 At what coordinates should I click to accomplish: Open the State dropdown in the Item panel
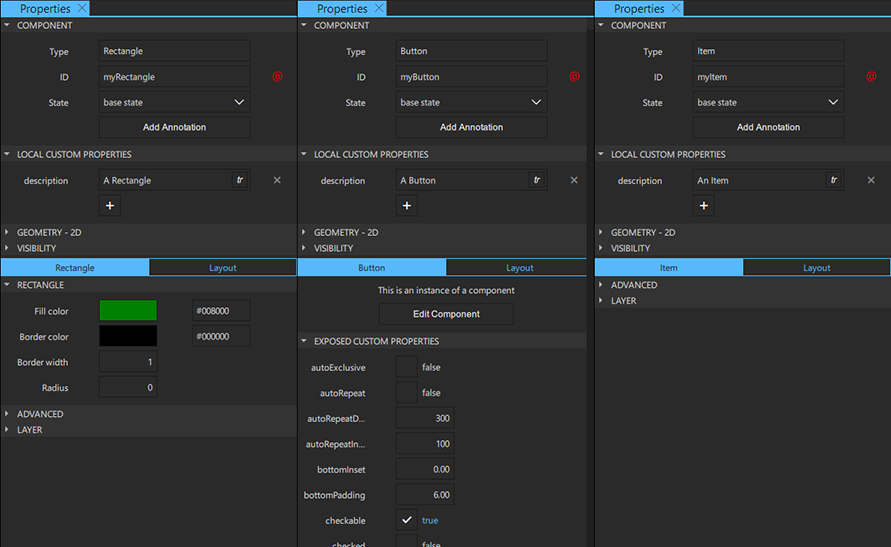tap(768, 102)
